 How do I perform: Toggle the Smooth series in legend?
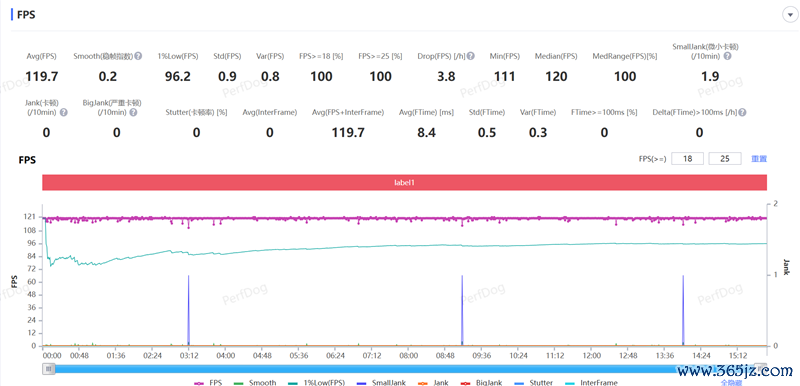point(255,382)
